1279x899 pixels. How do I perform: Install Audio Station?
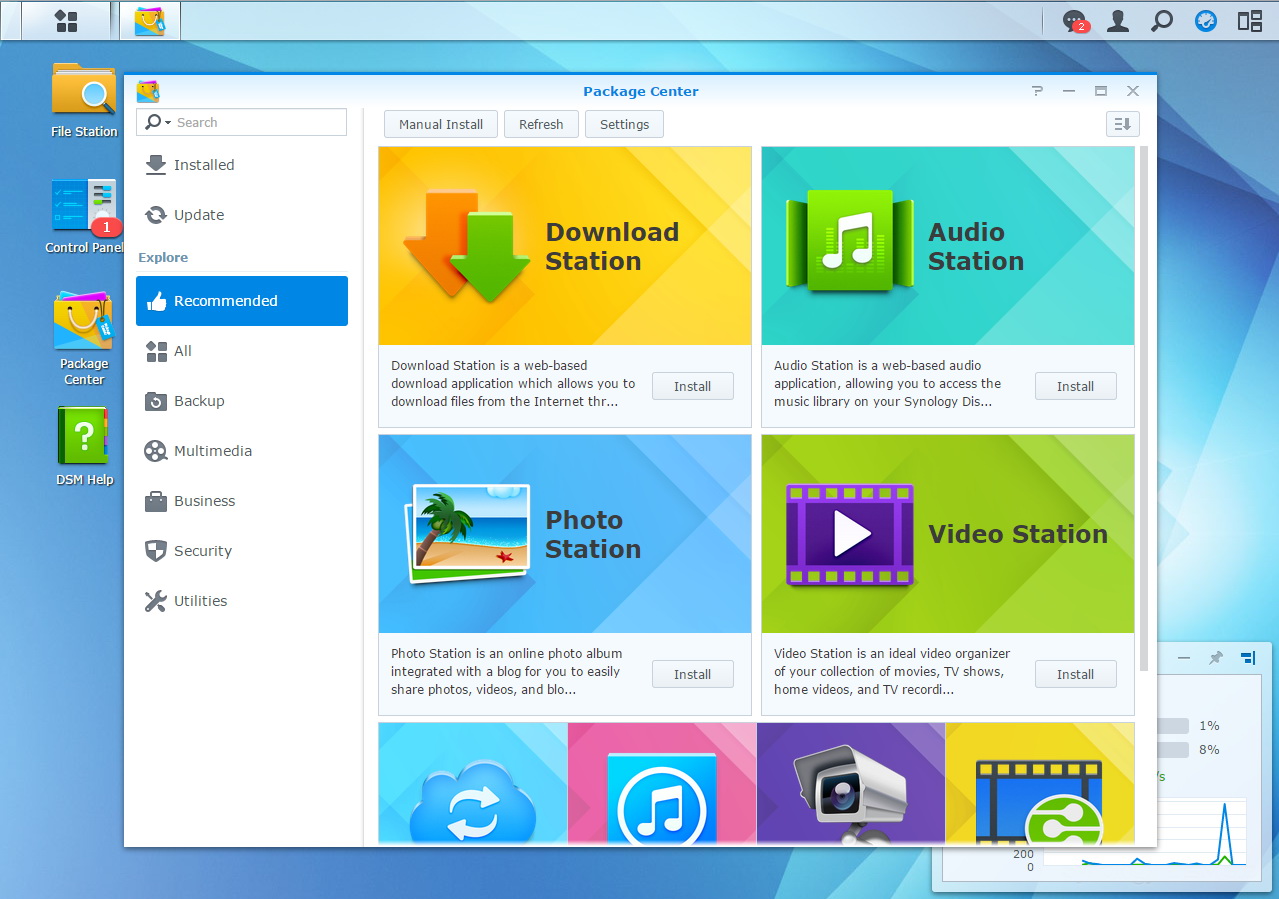[x=1075, y=386]
